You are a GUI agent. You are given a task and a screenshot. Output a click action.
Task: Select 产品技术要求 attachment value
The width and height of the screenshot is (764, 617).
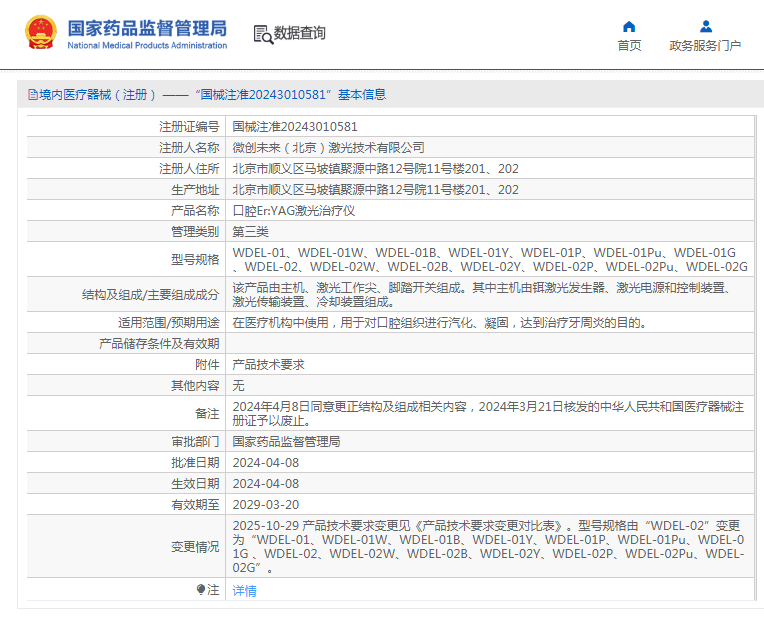coord(268,365)
